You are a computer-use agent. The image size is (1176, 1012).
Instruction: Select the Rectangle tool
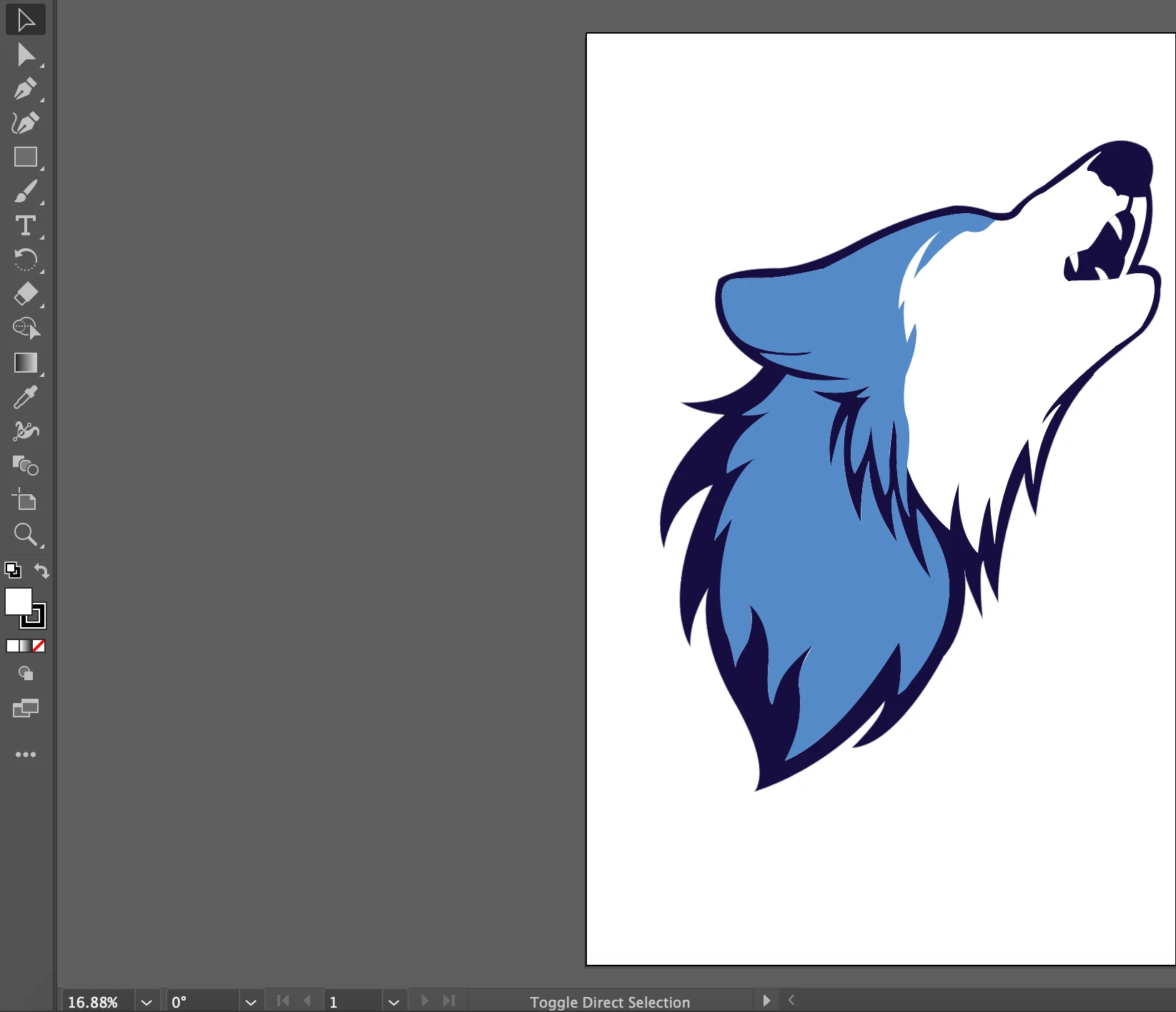click(26, 157)
